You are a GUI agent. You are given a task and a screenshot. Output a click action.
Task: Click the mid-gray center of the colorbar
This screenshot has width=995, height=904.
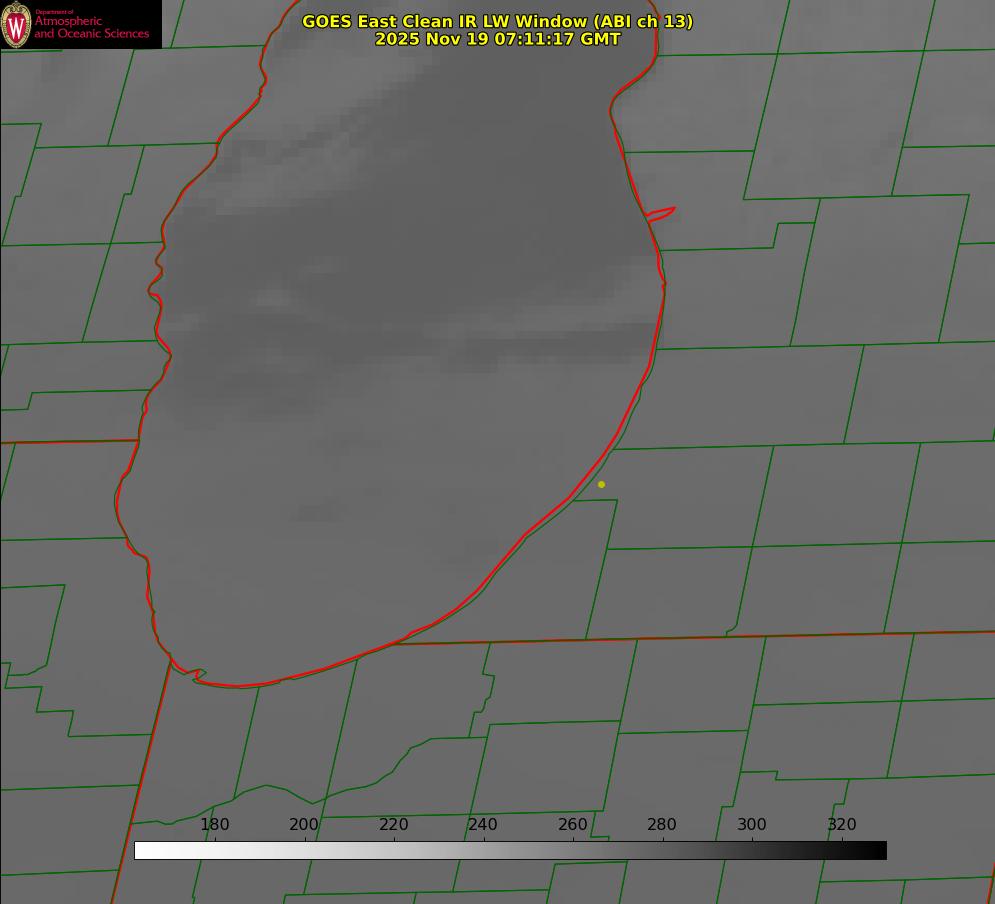[x=510, y=850]
